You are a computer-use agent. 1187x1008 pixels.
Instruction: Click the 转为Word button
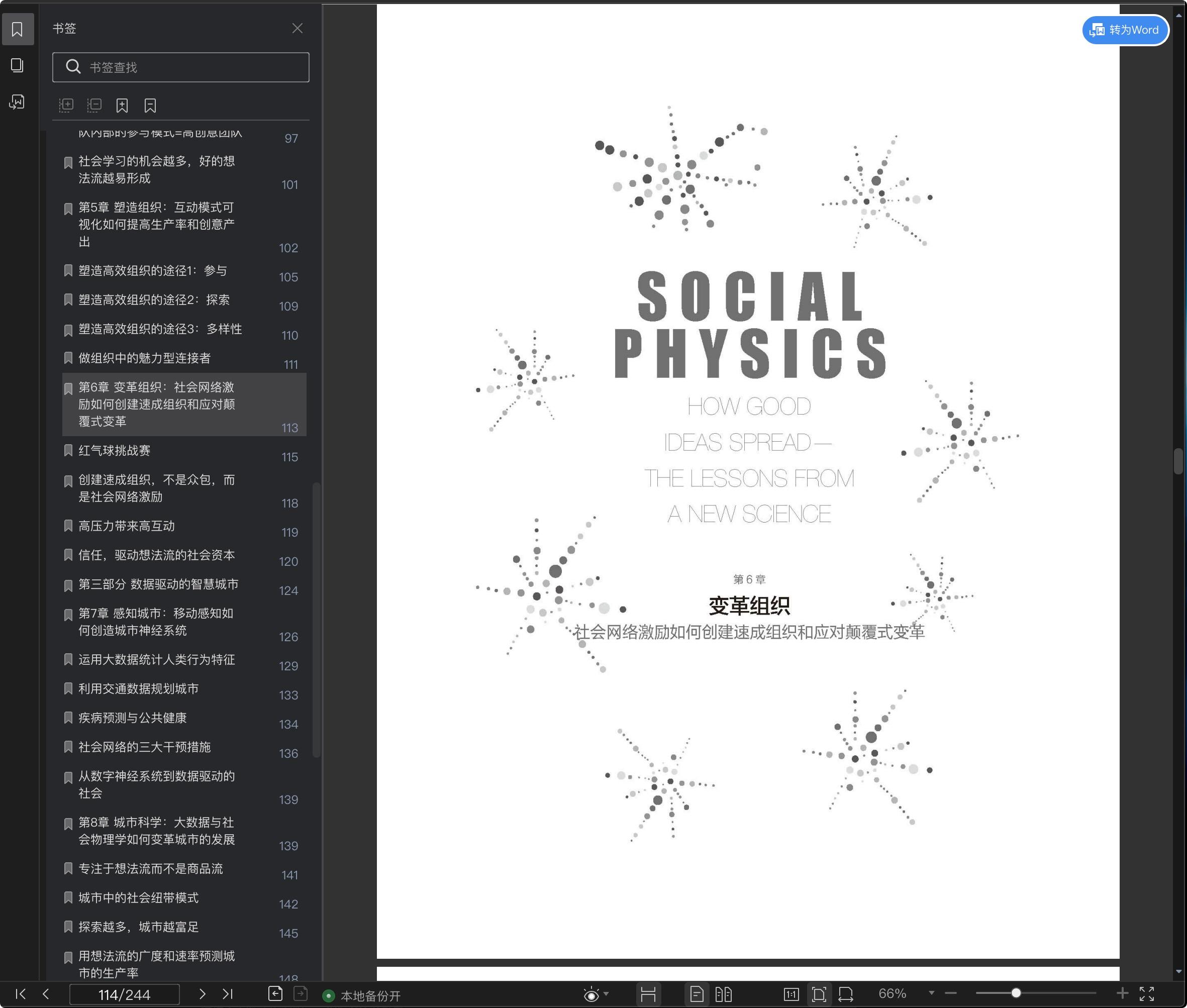(x=1125, y=30)
